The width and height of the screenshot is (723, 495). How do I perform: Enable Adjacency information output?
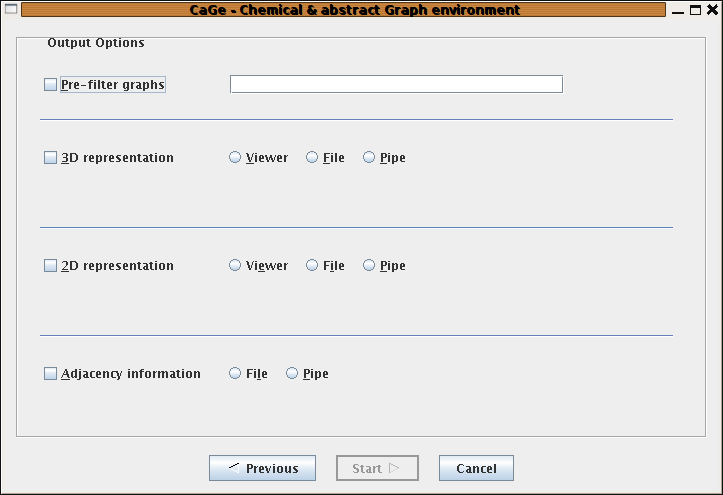tap(50, 373)
